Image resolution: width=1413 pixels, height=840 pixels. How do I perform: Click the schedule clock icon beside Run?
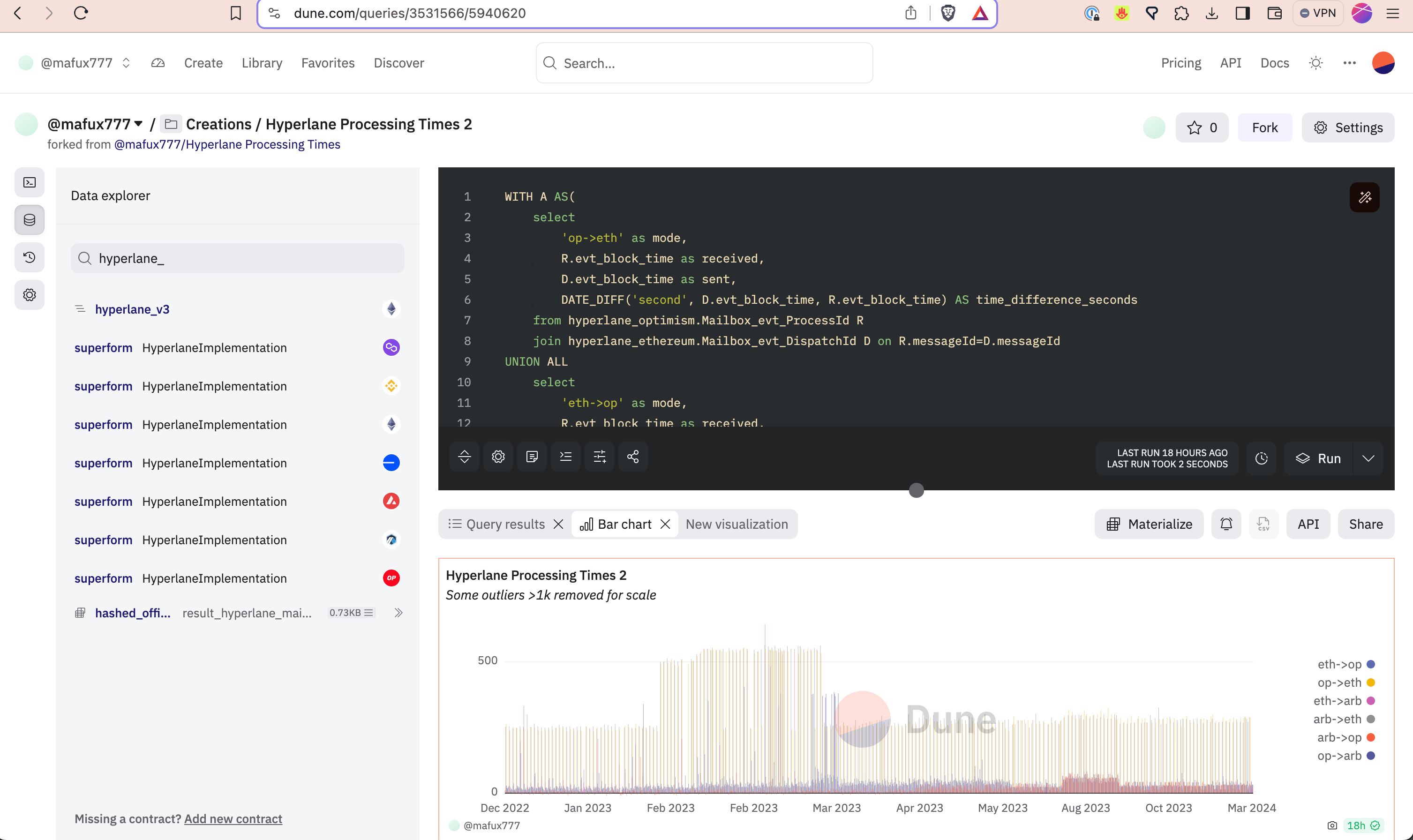[1261, 458]
